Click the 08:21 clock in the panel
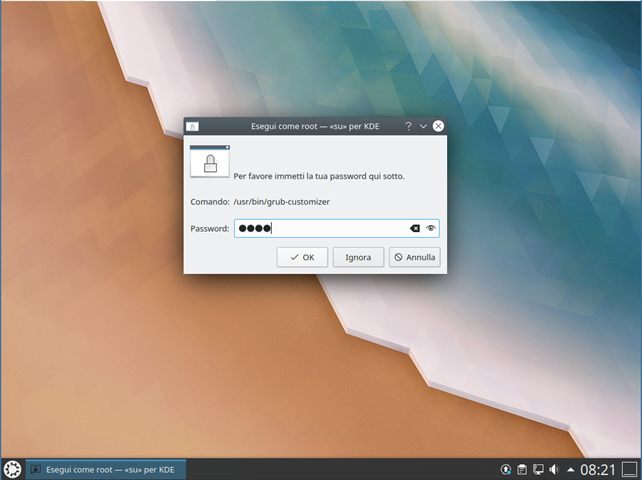Screen dimensions: 642x480 (598, 470)
